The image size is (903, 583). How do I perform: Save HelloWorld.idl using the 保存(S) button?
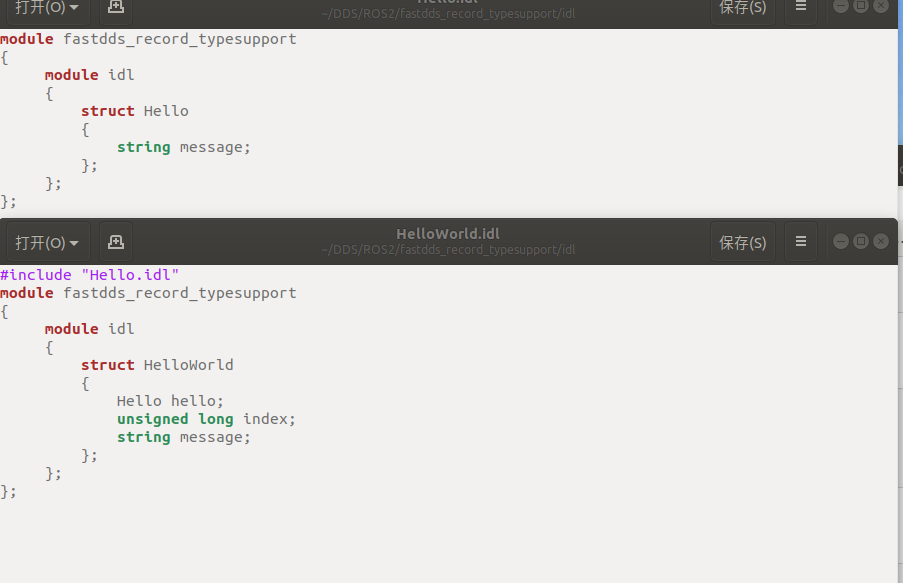742,241
